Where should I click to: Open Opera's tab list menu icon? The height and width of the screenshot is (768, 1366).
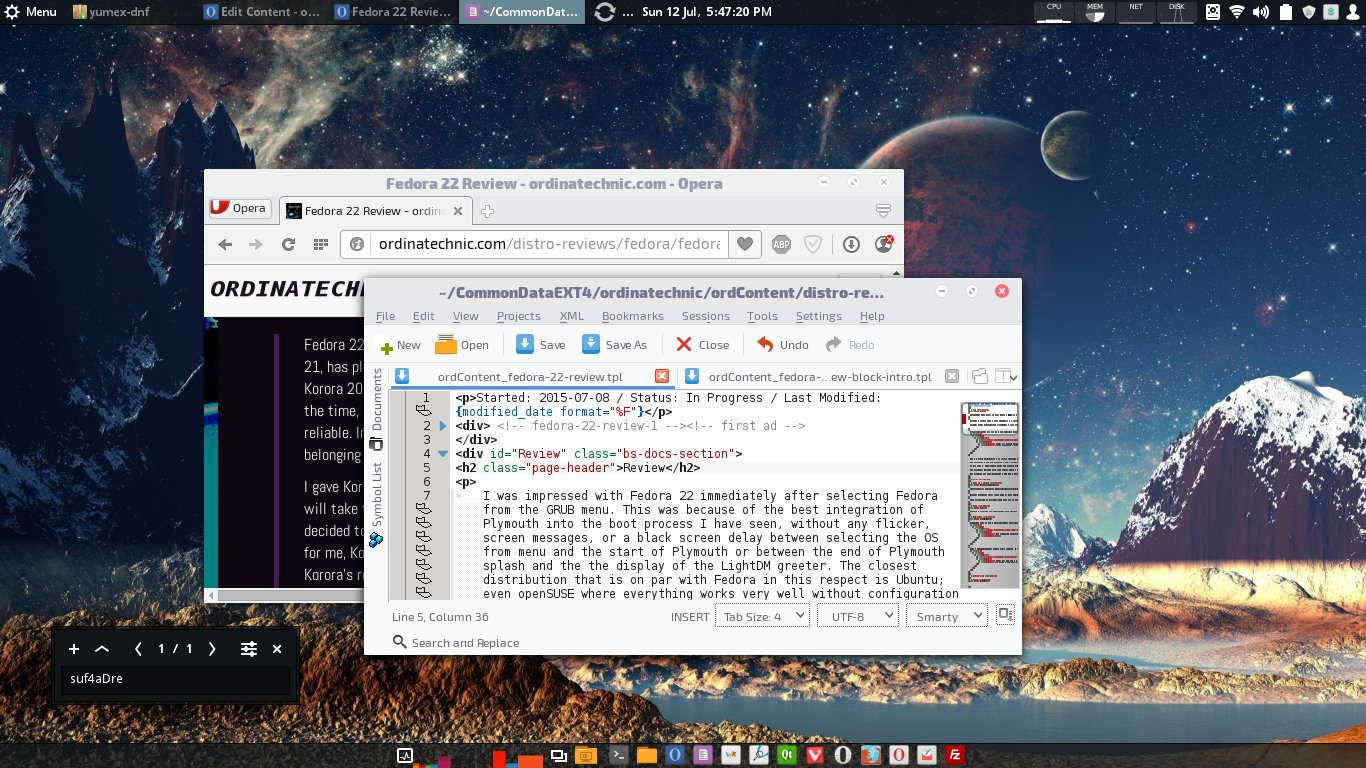(883, 210)
